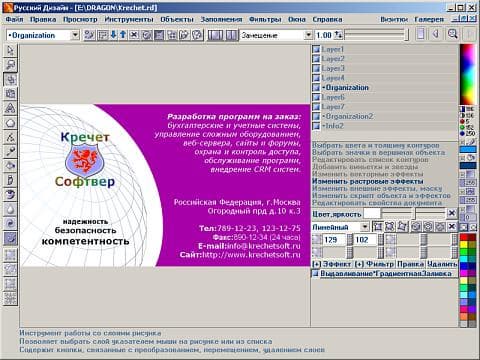The width and height of the screenshot is (480, 360).
Task: Click Правка button in effects panel
Action: 410,264
